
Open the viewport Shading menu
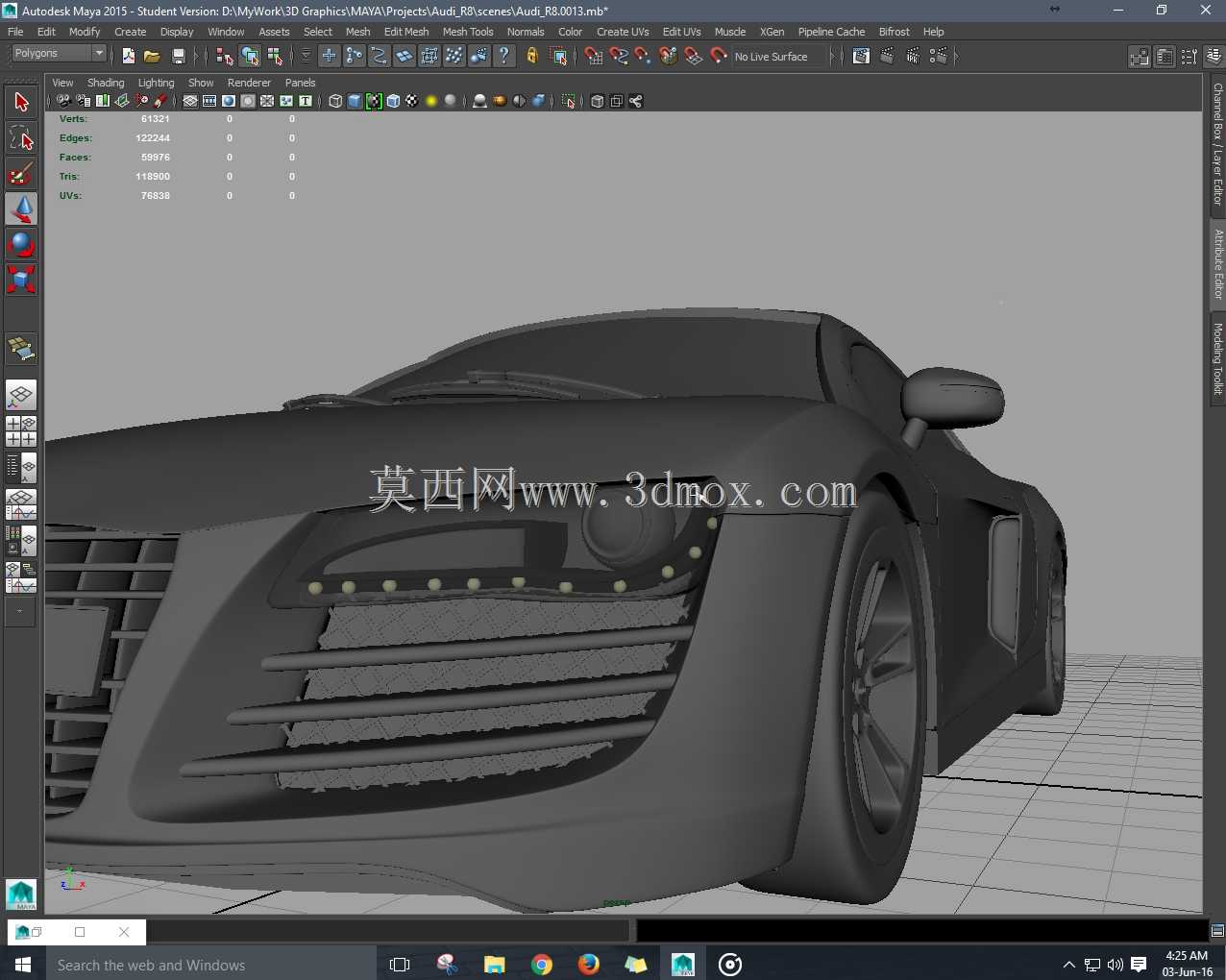(106, 83)
